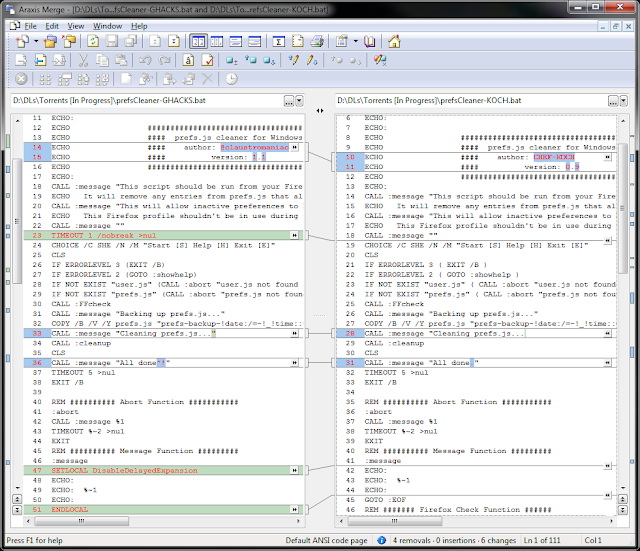The height and width of the screenshot is (551, 640).
Task: Click the document icon left of File menu
Action: point(15,26)
